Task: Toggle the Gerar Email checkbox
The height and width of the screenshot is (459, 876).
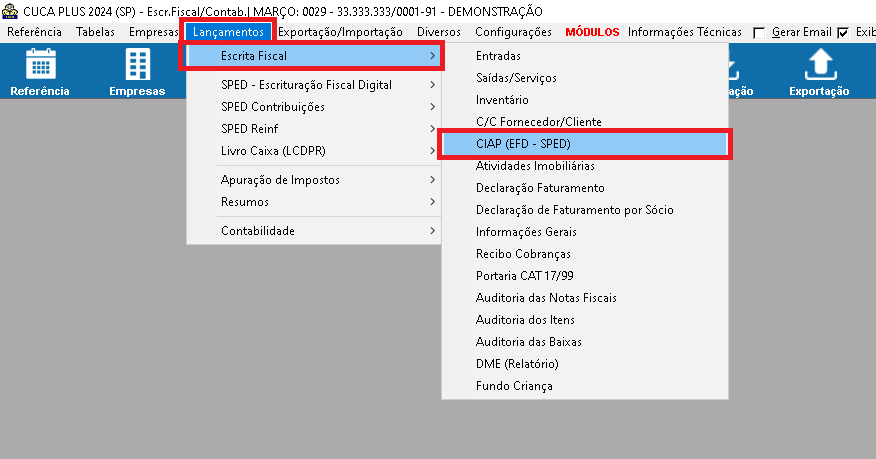Action: pos(759,33)
